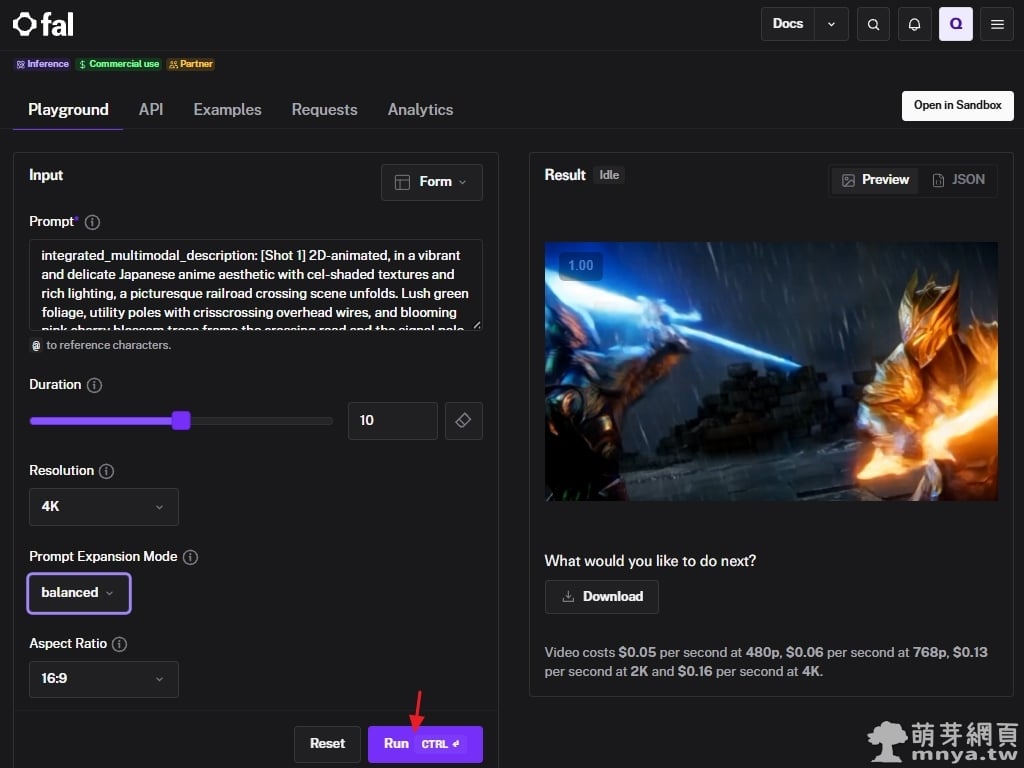The image size is (1024, 768).
Task: Switch to the API tab
Action: 151,110
